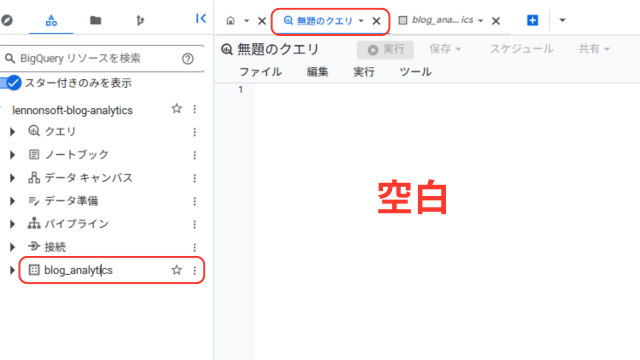Expand the パイプライン tree node
This screenshot has width=640, height=360.
coord(12,224)
